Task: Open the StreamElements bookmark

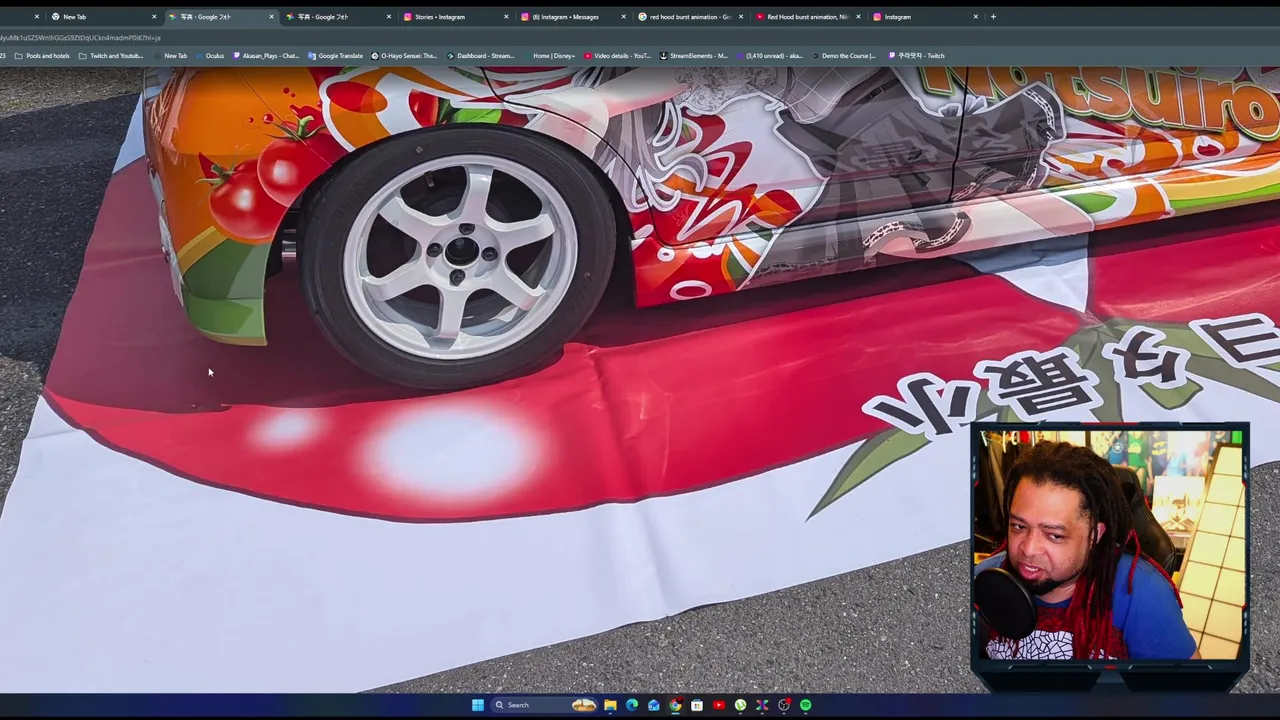Action: click(693, 56)
